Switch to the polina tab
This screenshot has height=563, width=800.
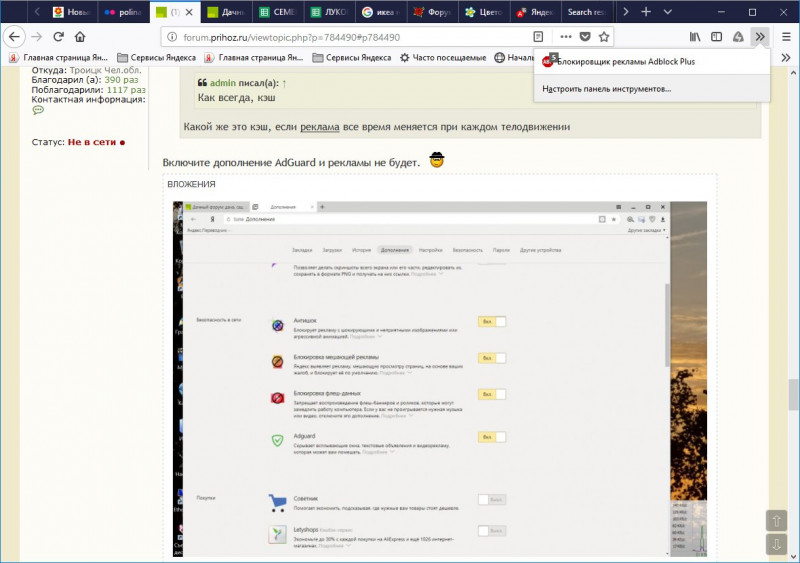(x=124, y=12)
